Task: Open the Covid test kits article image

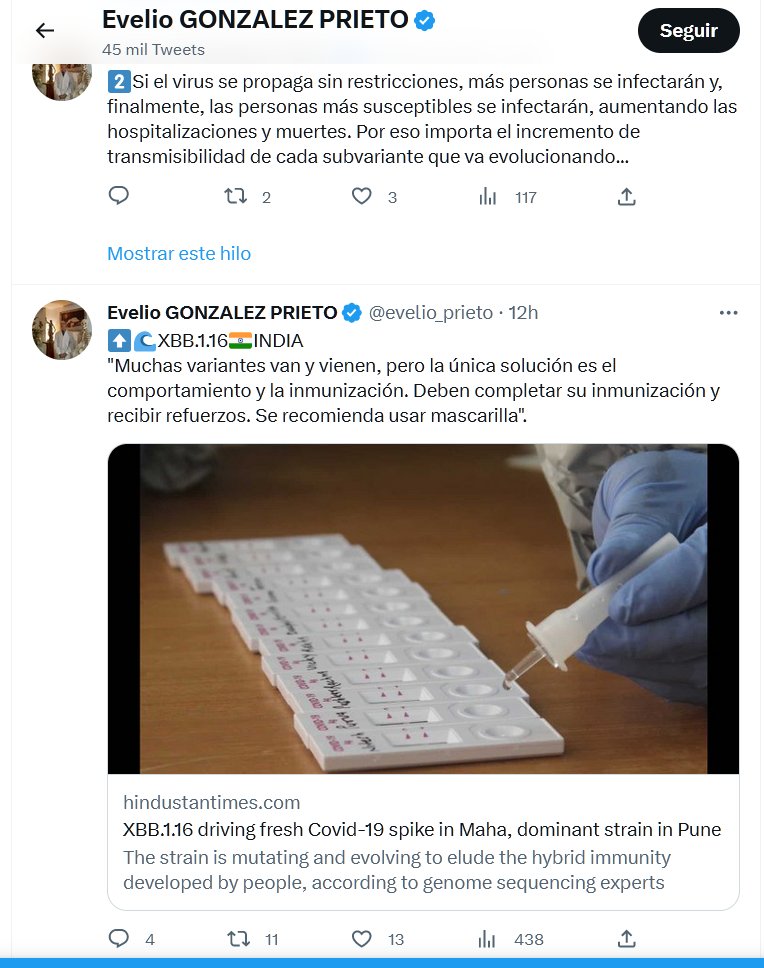Action: tap(423, 608)
